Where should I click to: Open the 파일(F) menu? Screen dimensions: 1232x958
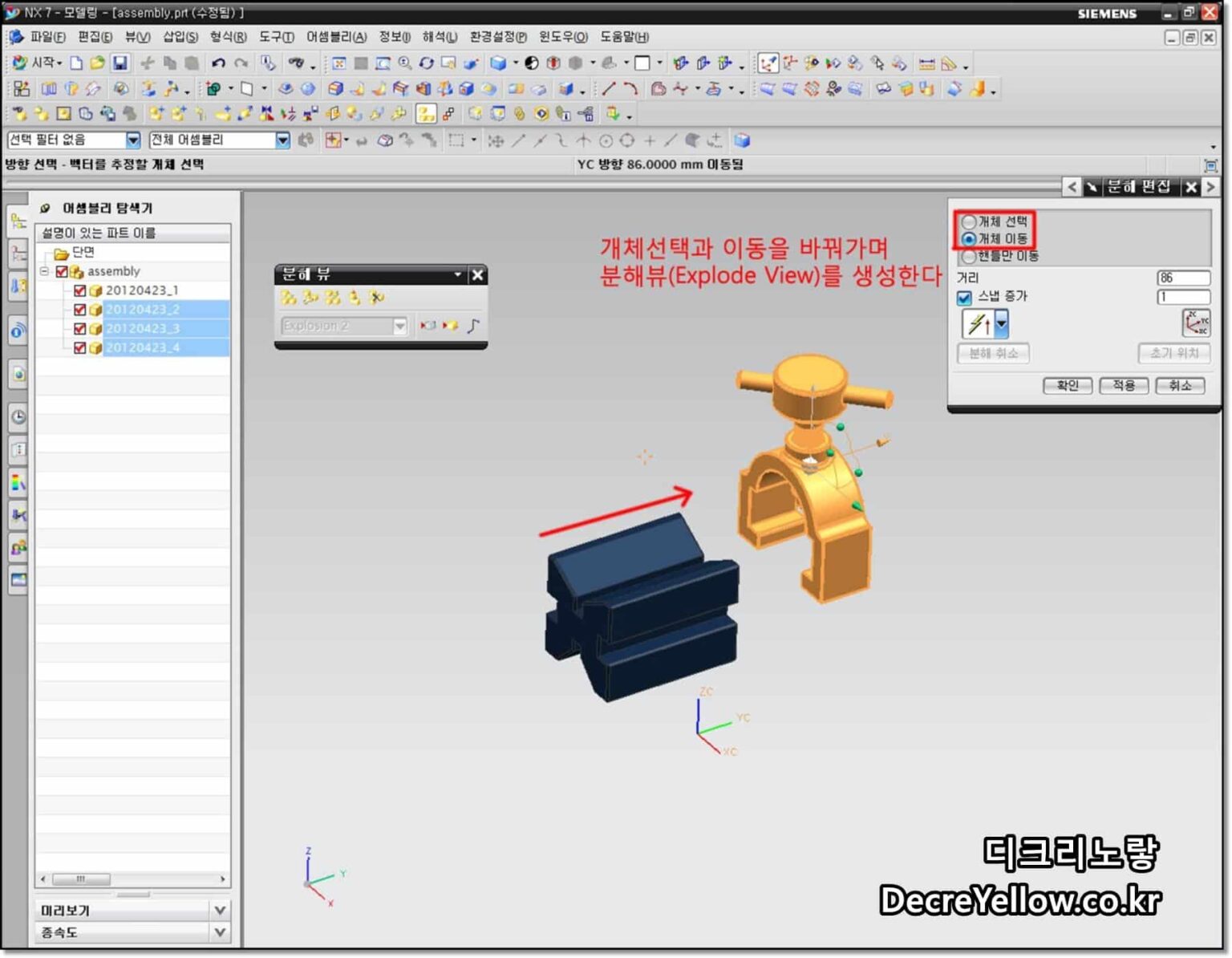[47, 37]
